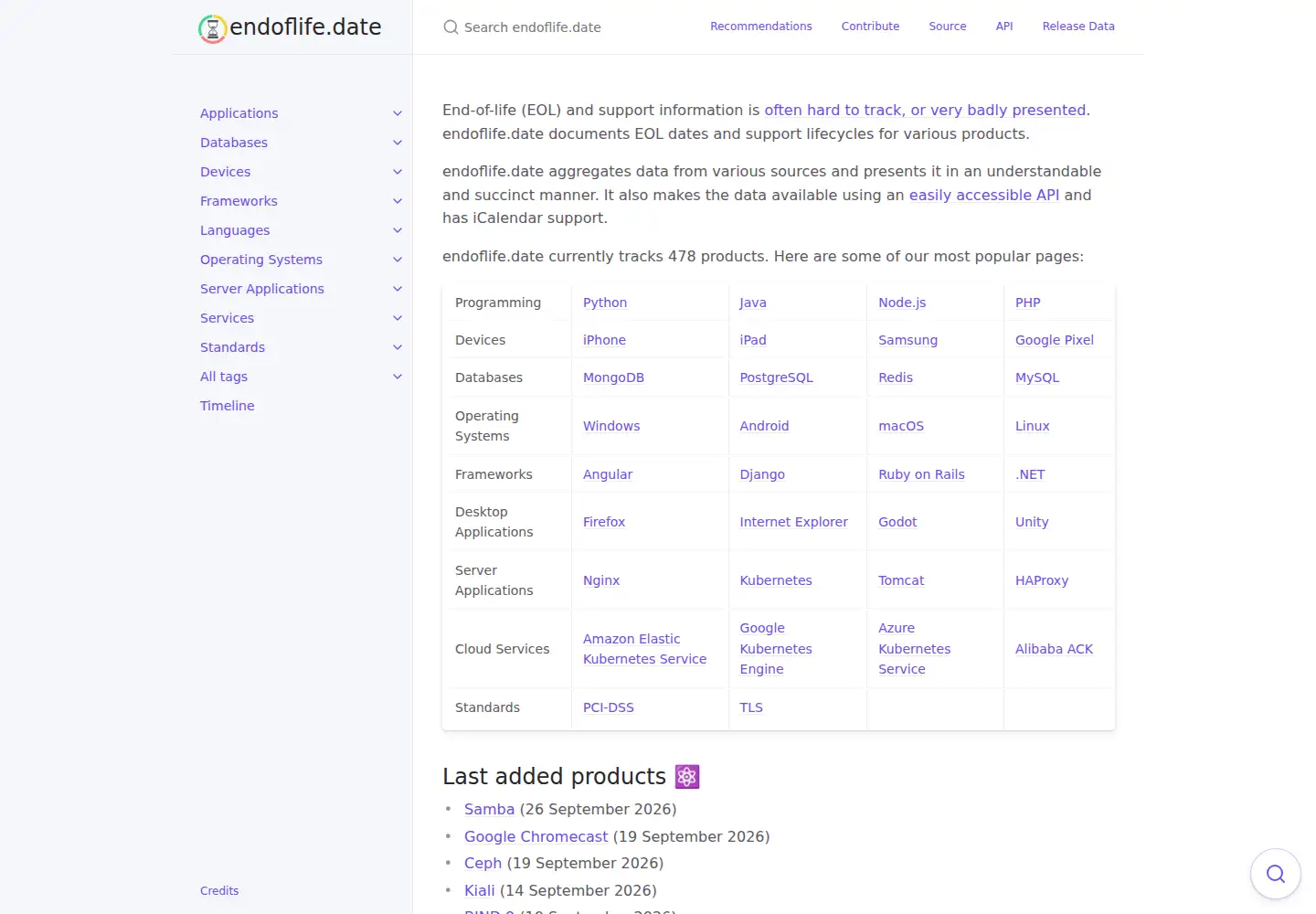The image size is (1316, 914).
Task: Expand the Services sidebar chevron
Action: pyautogui.click(x=398, y=318)
